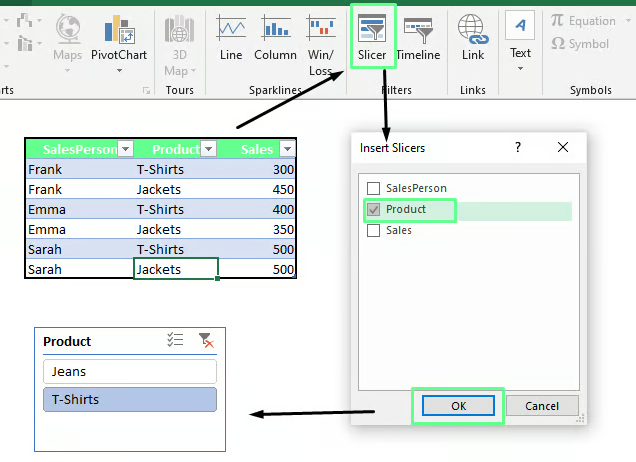Viewport: 636px width, 462px height.
Task: Open the PivotChart dropdown menu
Action: [119, 68]
